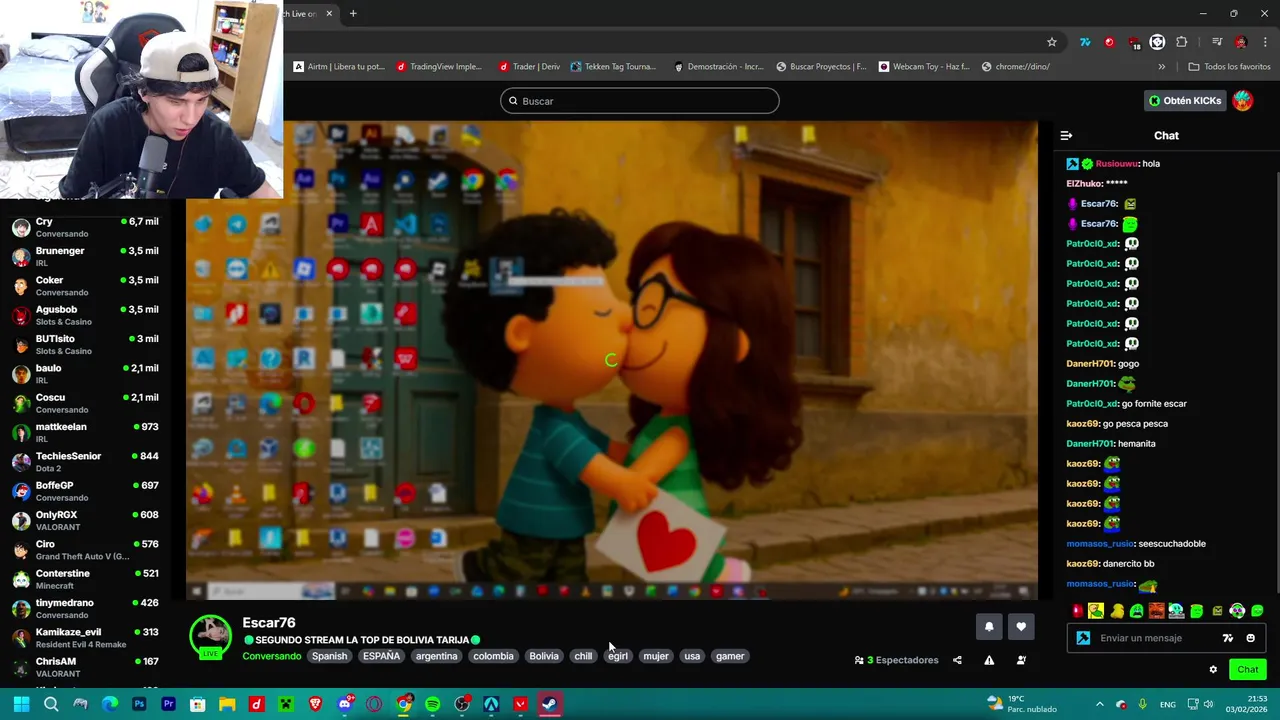Screen dimensions: 1280x720
Task: Open the emoji picker smiley icon
Action: (1250, 638)
